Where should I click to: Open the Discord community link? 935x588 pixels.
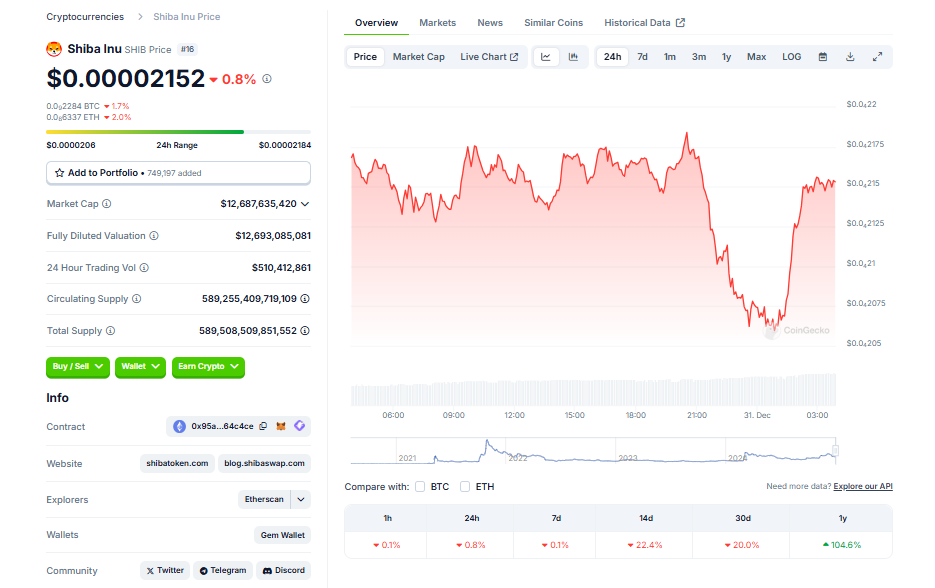click(284, 571)
